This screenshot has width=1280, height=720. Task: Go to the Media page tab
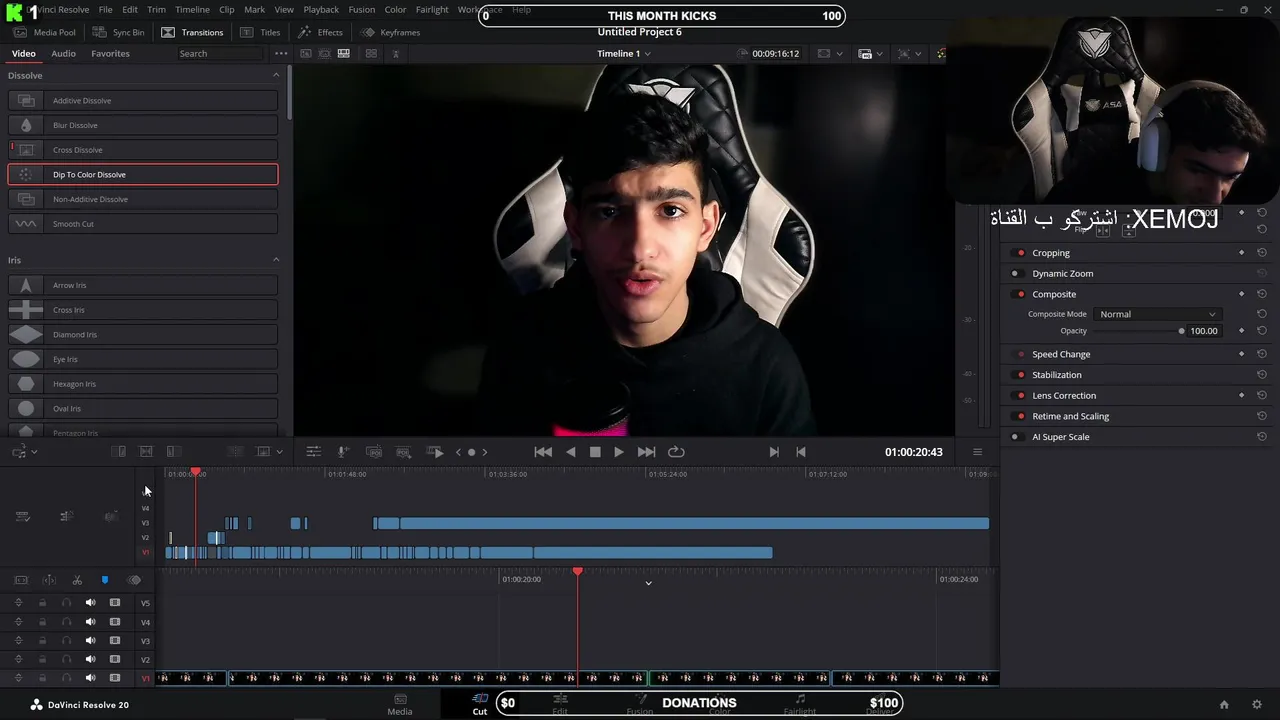[x=400, y=705]
